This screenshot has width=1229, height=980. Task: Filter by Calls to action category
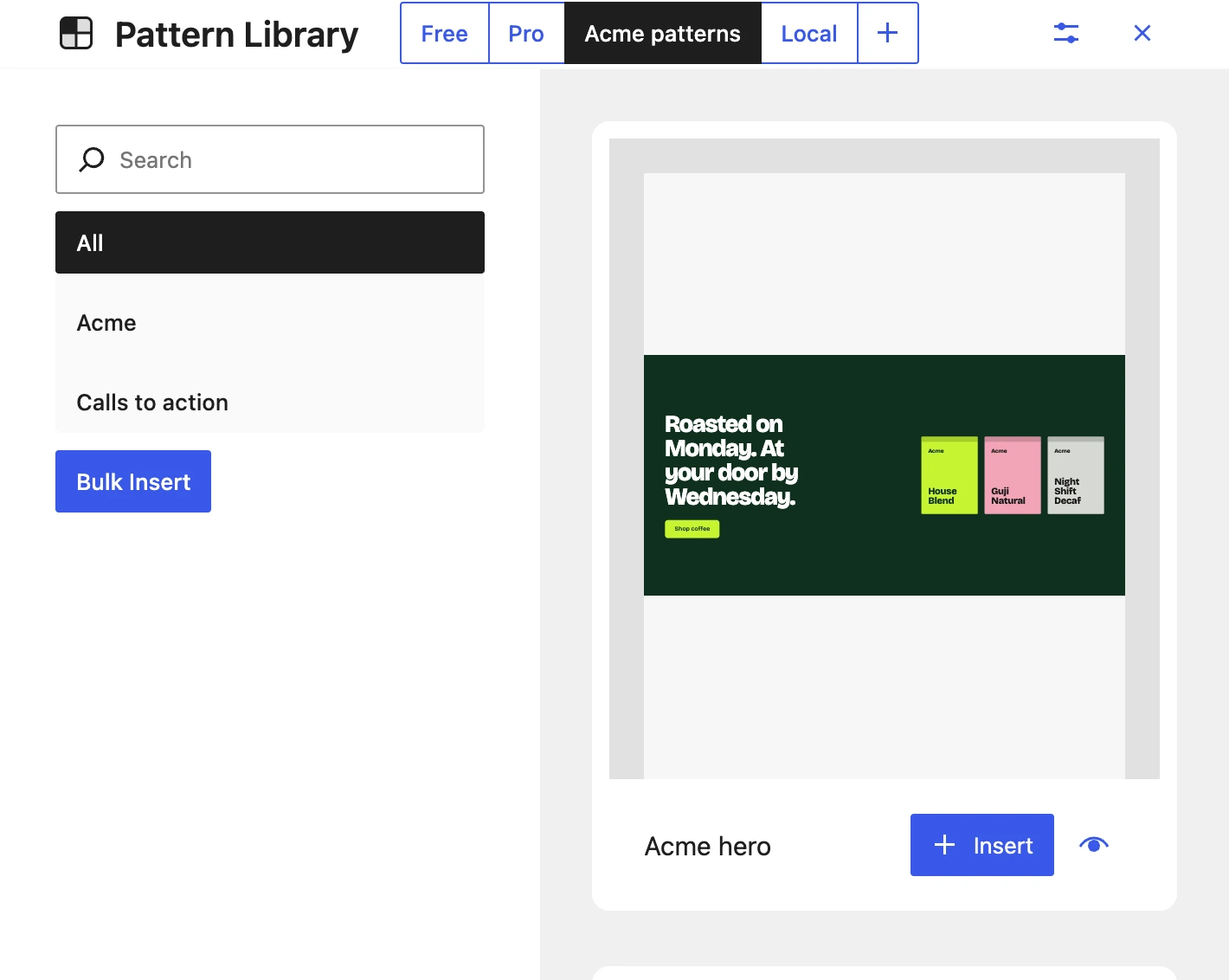[270, 402]
